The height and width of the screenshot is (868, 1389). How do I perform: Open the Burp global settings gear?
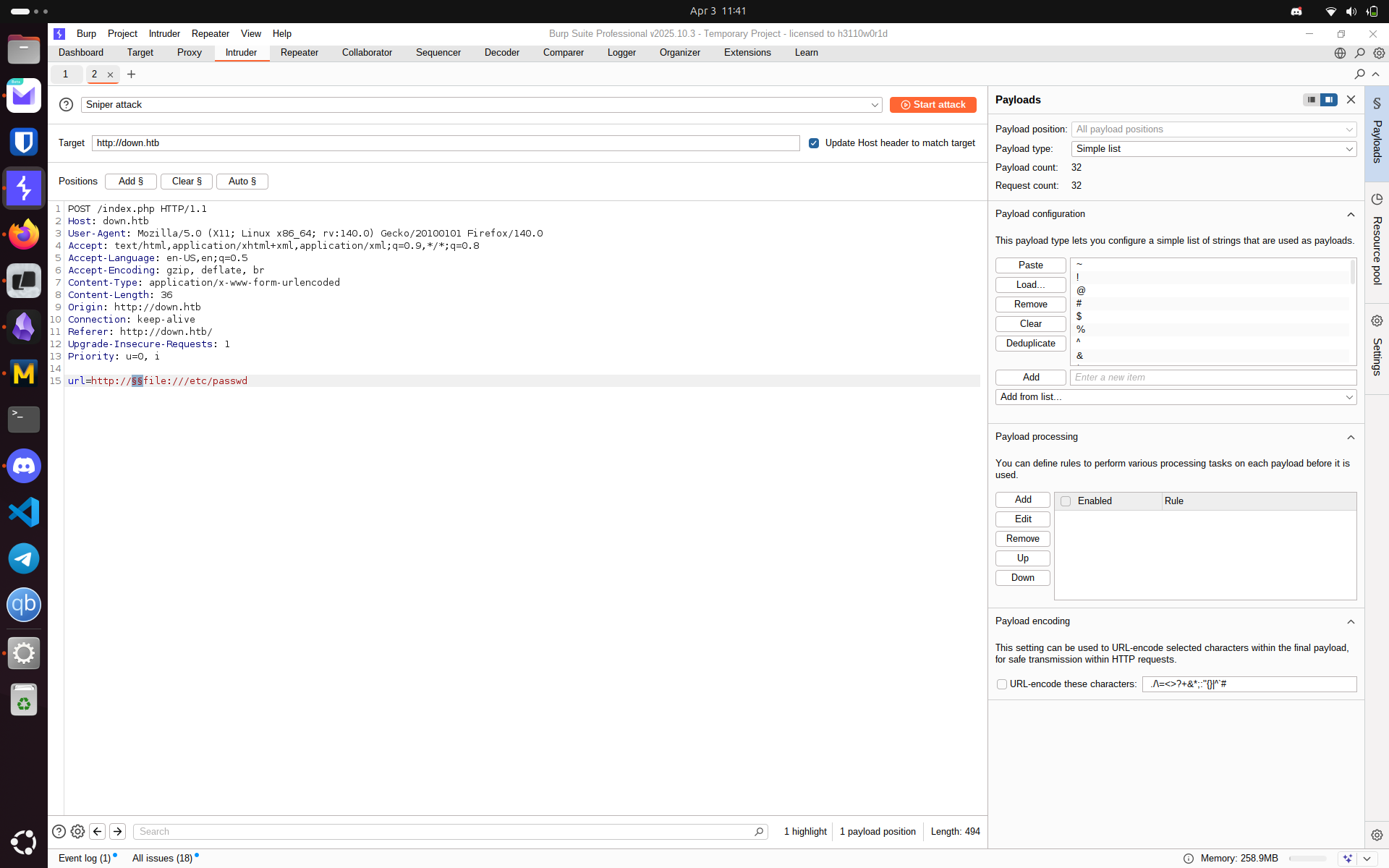[1379, 53]
